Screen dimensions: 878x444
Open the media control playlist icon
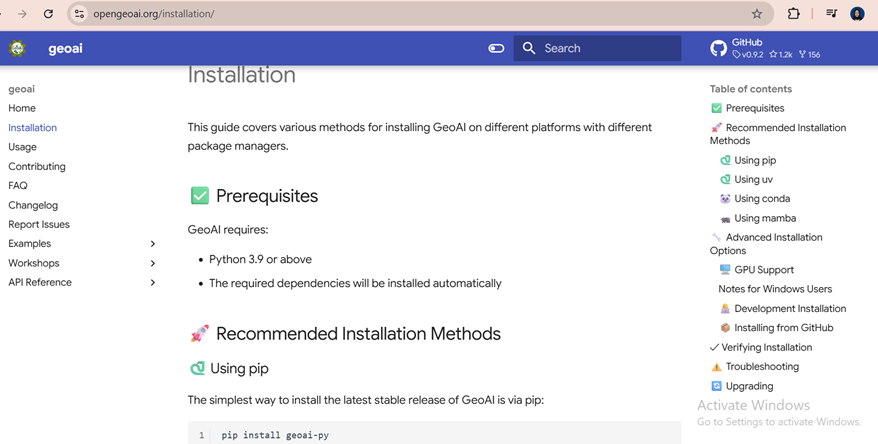[832, 13]
